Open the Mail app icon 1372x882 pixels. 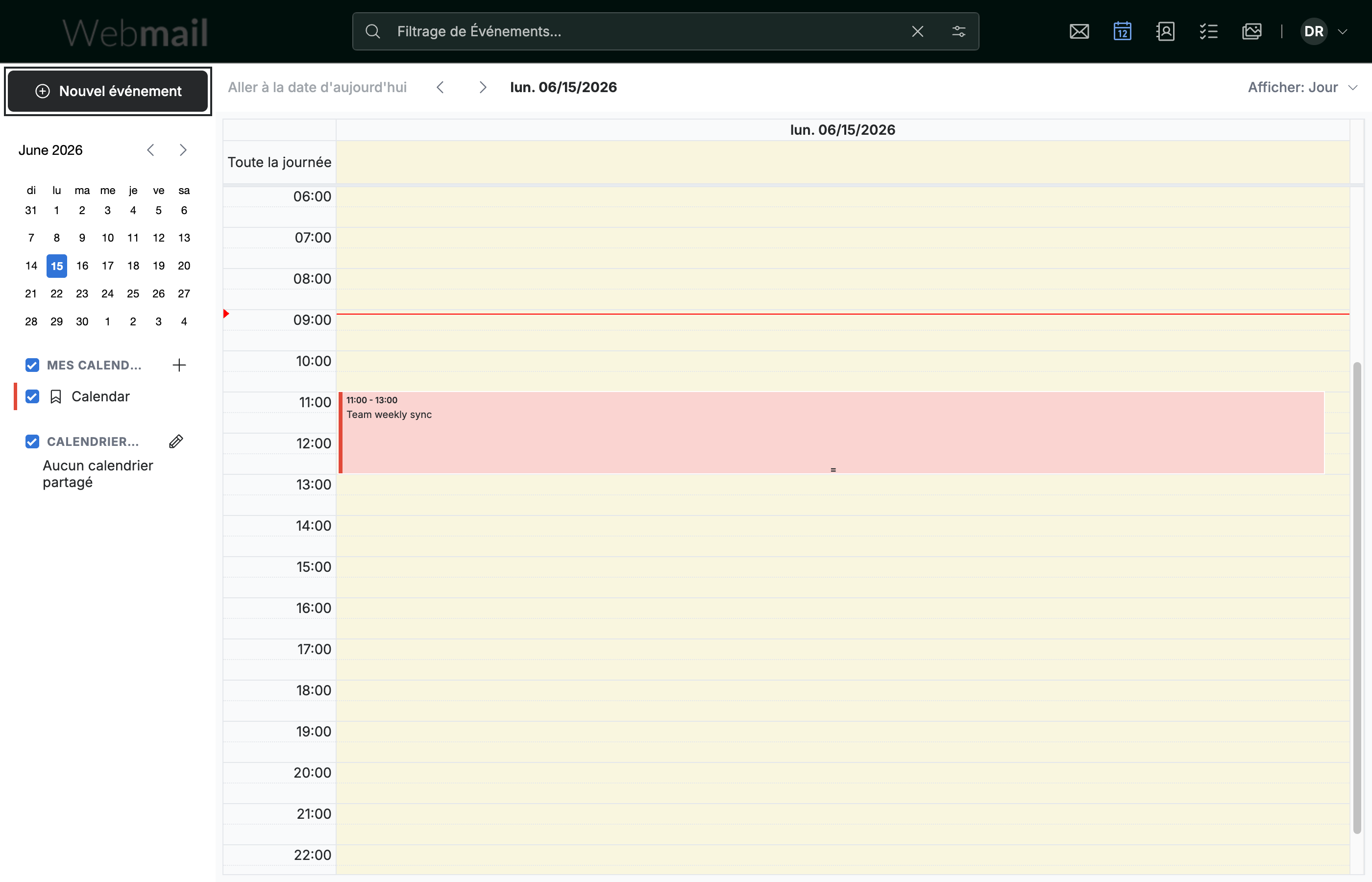1079,31
